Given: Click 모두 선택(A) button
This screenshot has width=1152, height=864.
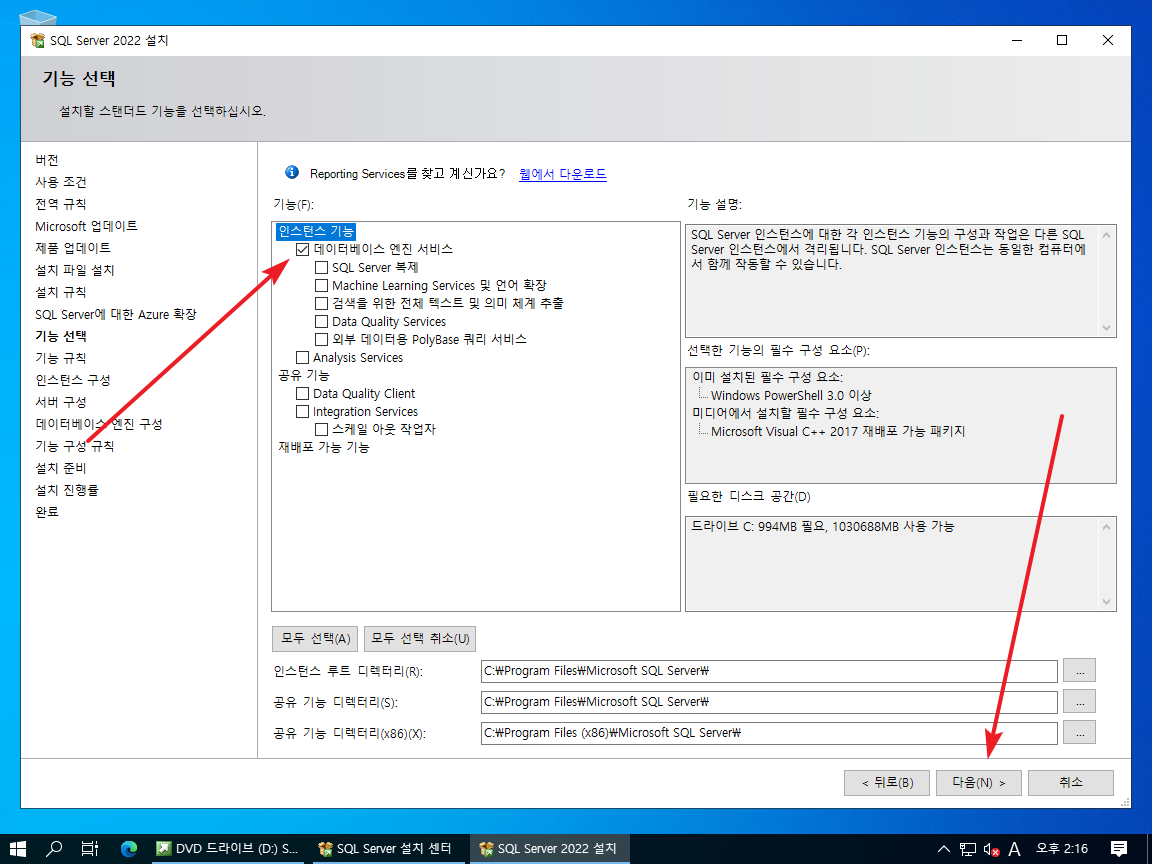Looking at the screenshot, I should coord(315,638).
